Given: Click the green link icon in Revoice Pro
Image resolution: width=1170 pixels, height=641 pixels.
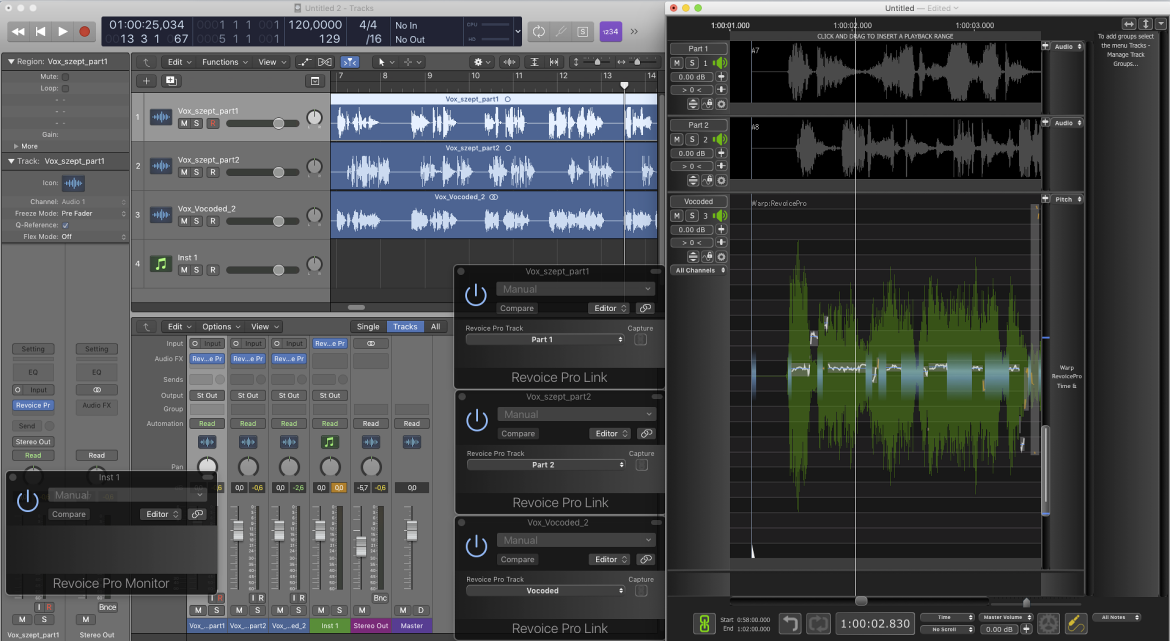Looking at the screenshot, I should pyautogui.click(x=703, y=623).
